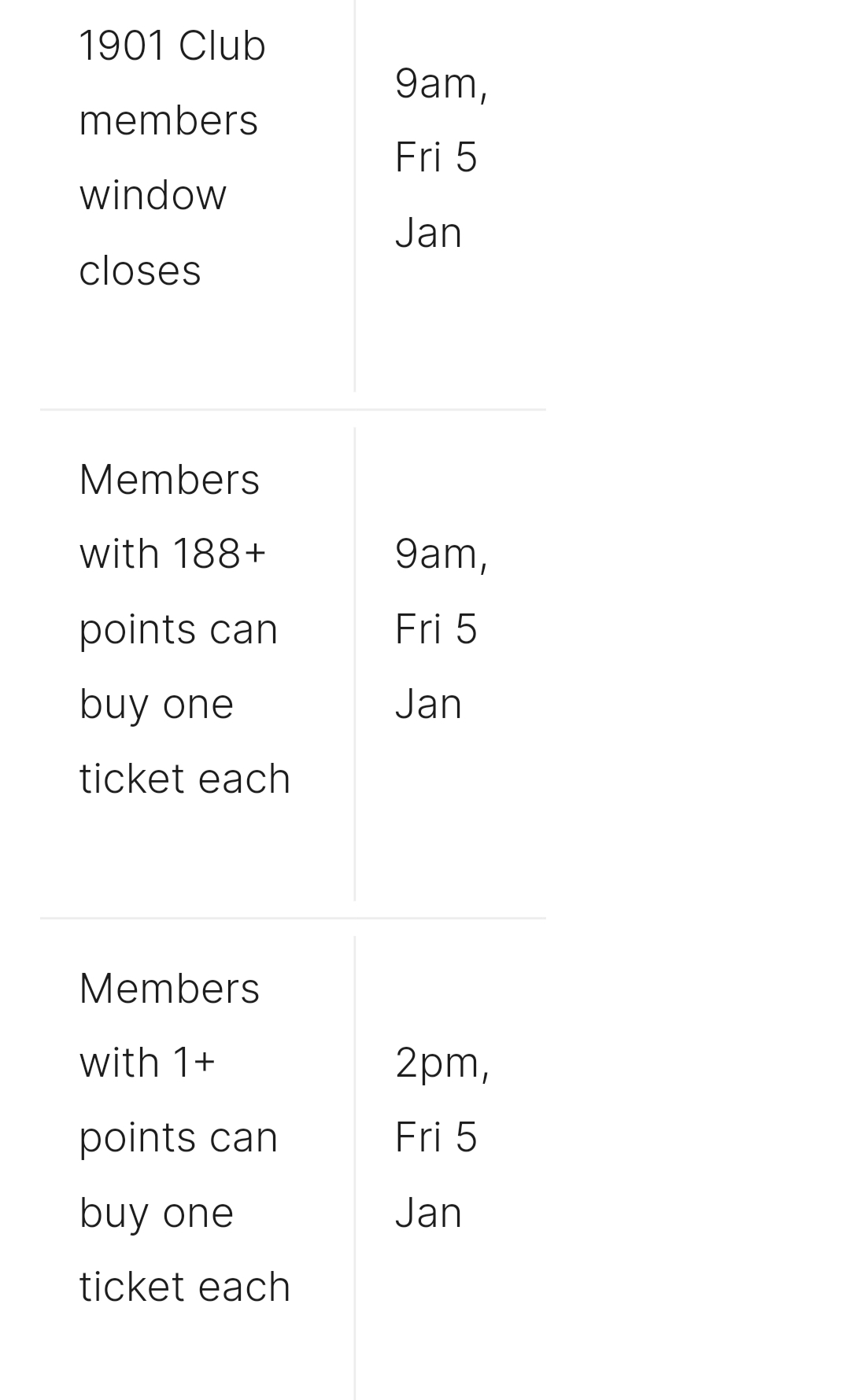The height and width of the screenshot is (1400, 846).
Task: Click the '2pm,' time text
Action: 442,1063
